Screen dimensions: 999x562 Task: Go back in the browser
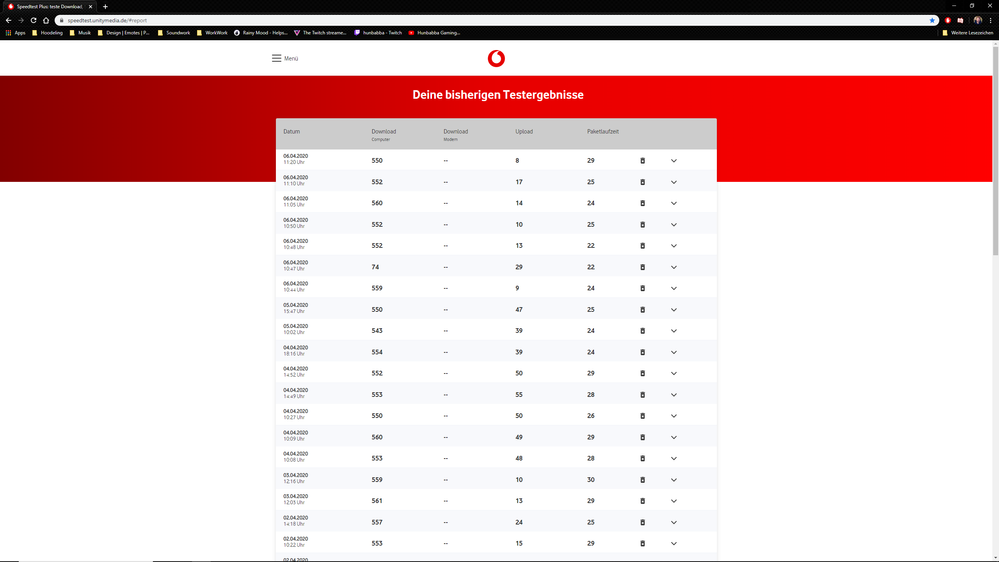pyautogui.click(x=8, y=20)
